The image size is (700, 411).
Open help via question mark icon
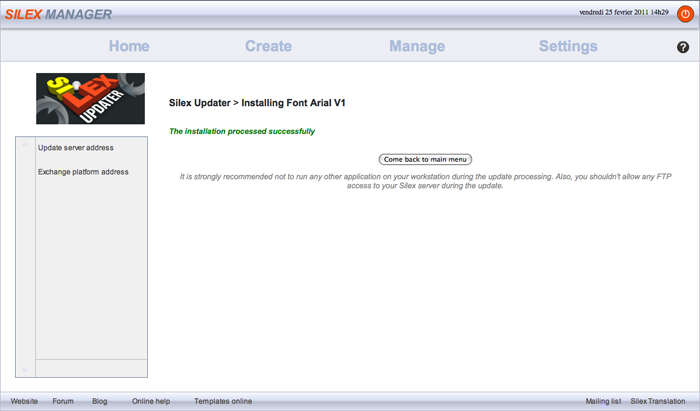(x=683, y=47)
